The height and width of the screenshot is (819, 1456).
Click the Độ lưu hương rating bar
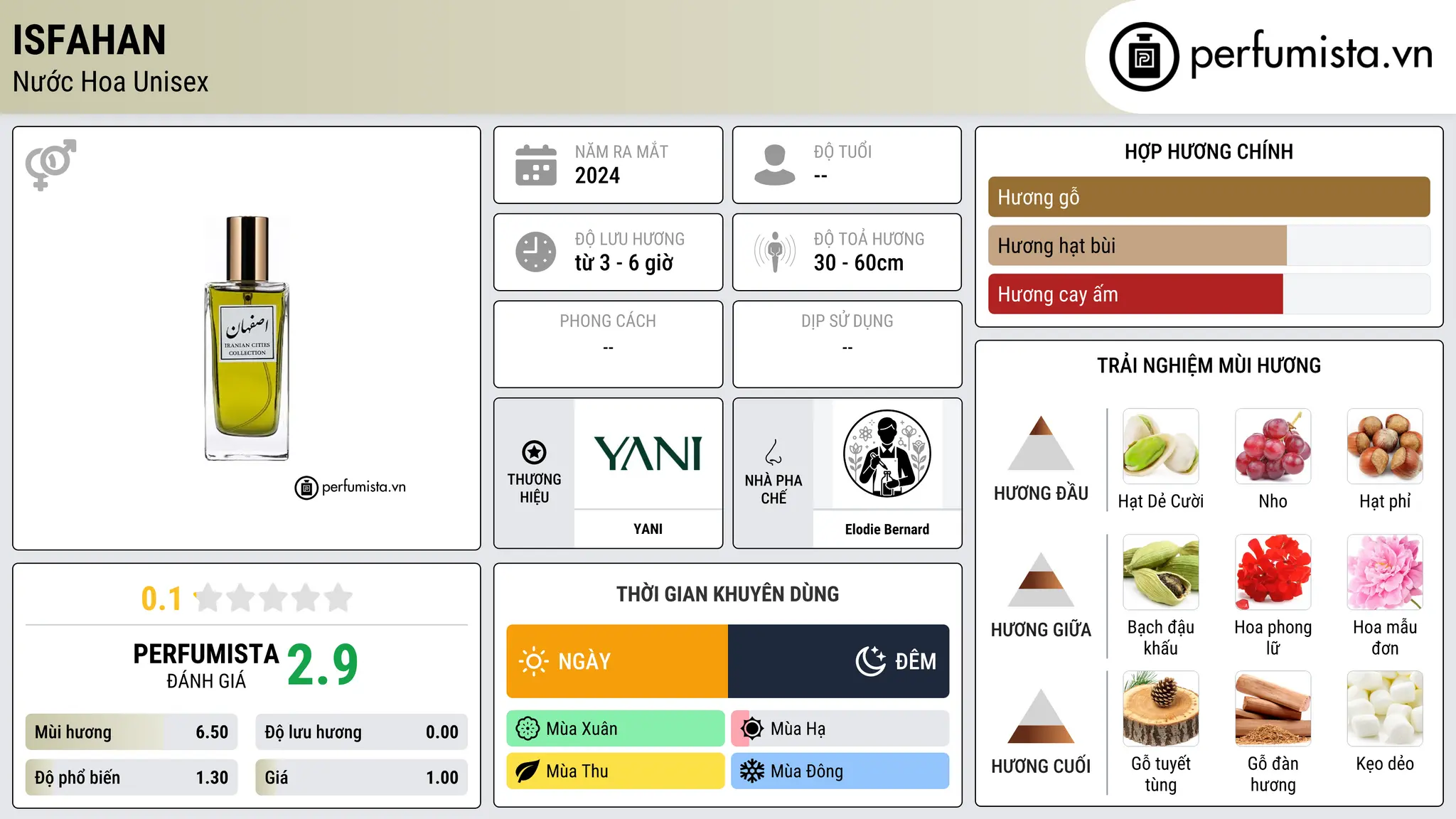click(x=362, y=732)
